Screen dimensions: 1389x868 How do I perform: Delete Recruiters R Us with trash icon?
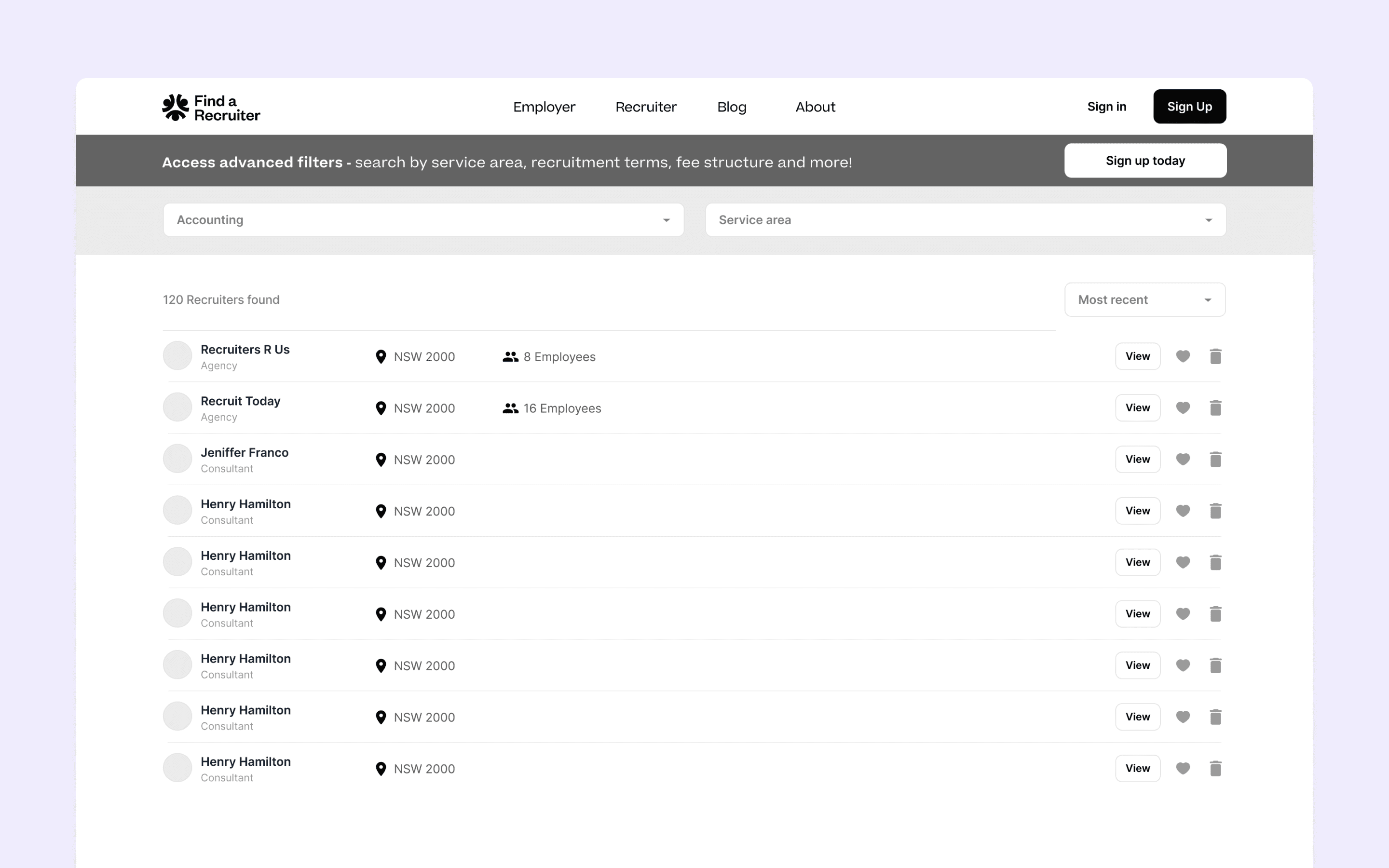point(1215,356)
